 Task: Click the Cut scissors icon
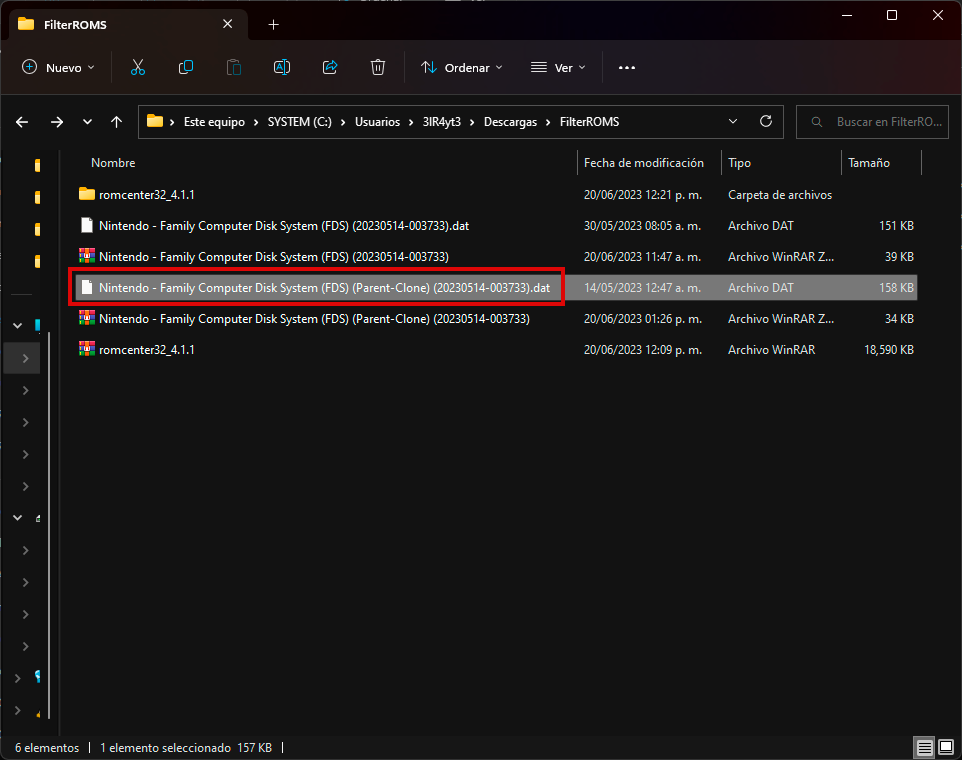point(137,67)
